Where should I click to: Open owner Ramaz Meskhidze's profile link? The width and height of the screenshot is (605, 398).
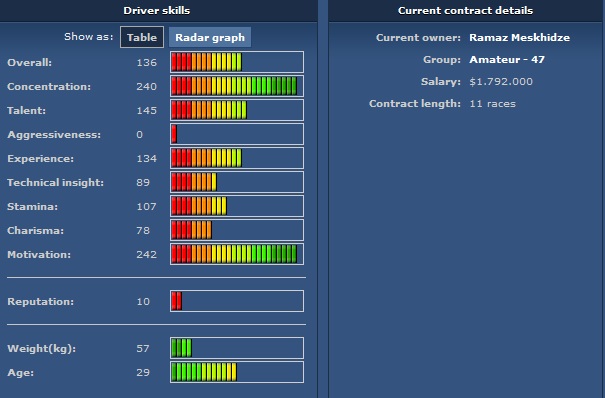coord(519,37)
